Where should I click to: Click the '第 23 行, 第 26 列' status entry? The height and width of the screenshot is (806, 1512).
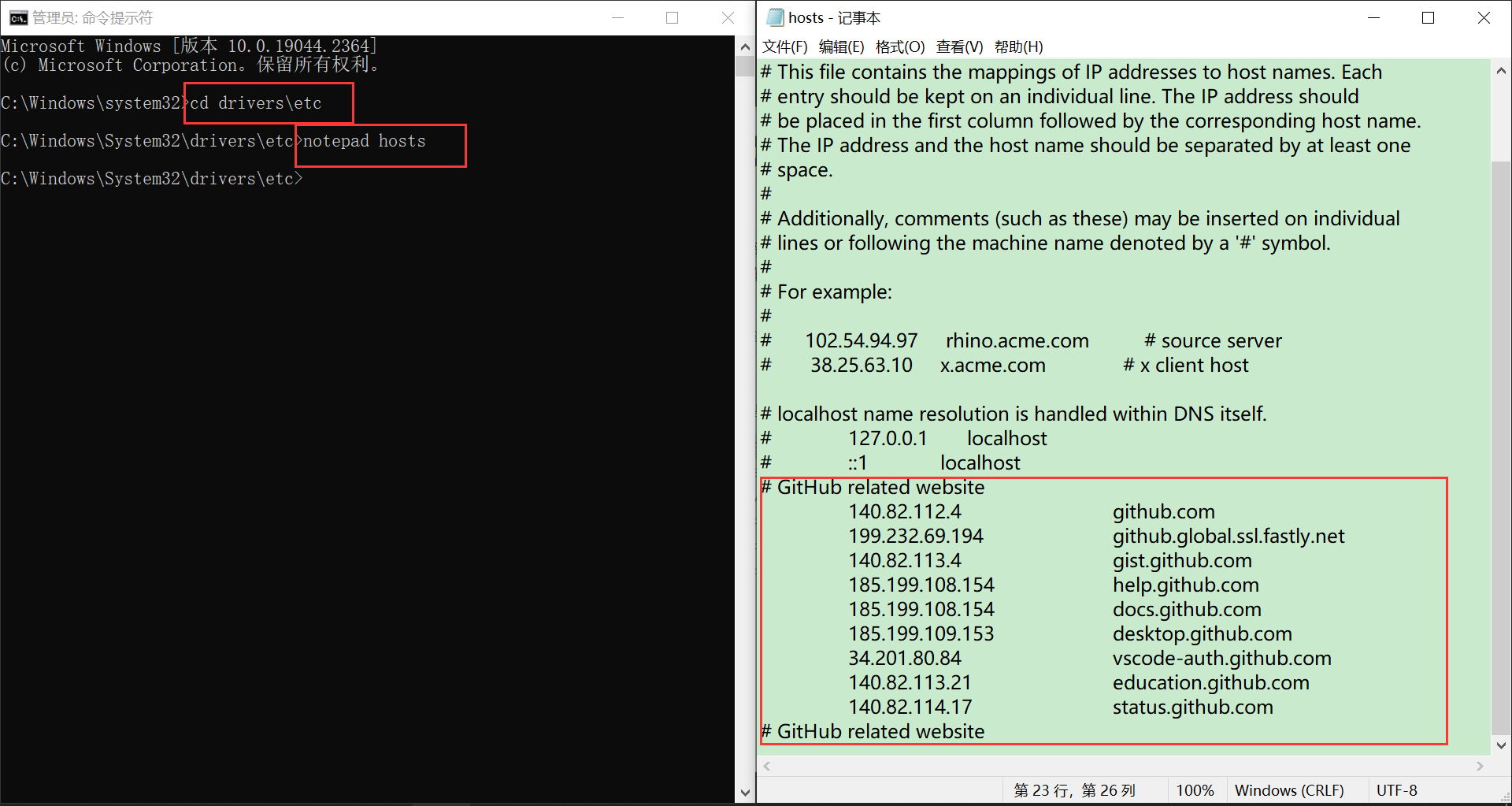click(1074, 790)
